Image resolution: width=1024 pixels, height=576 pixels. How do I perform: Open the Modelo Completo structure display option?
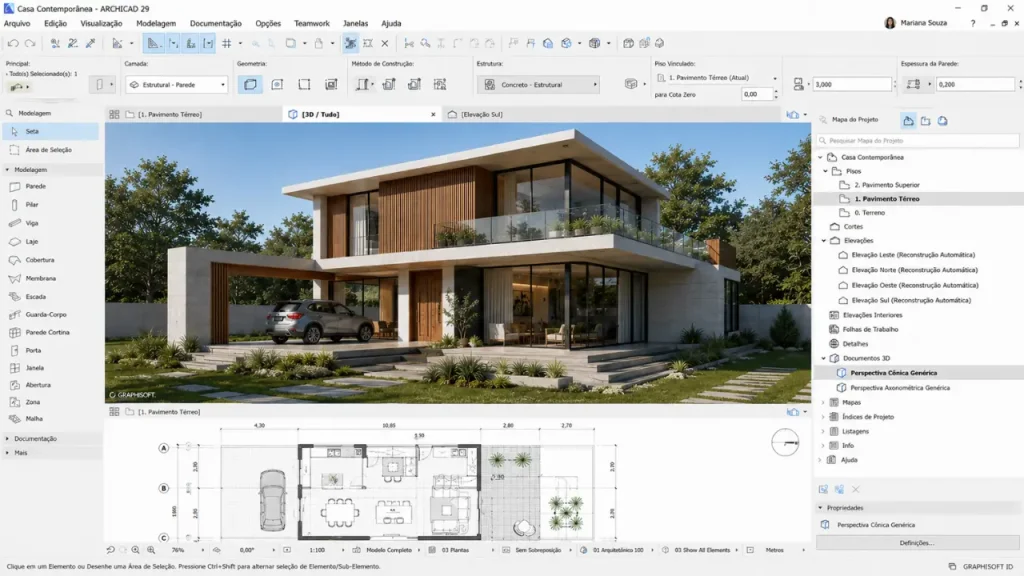coord(389,550)
